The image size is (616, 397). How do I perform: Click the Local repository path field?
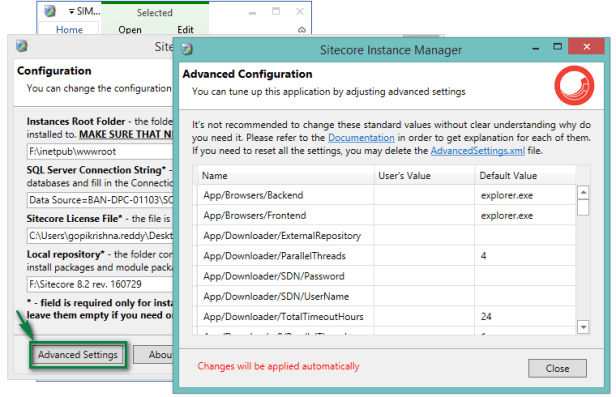100,284
